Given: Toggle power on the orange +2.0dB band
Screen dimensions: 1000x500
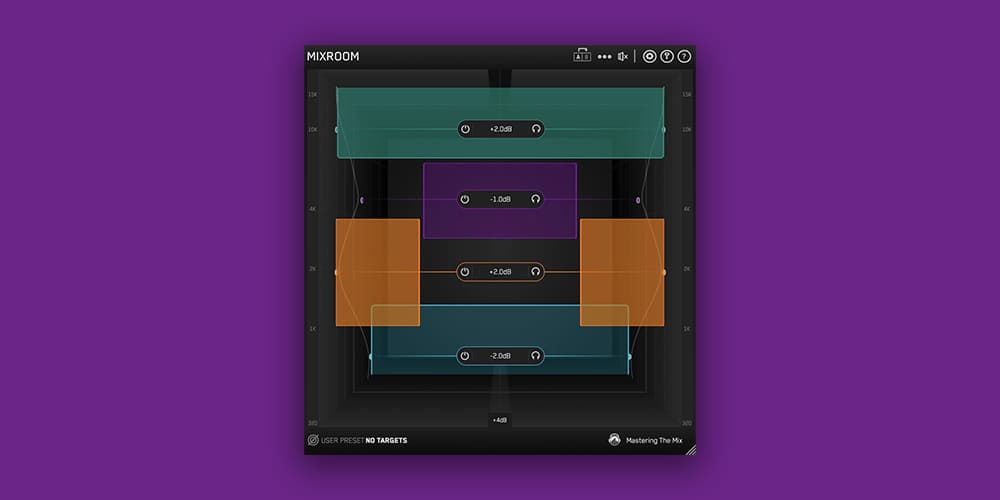Looking at the screenshot, I should (465, 272).
